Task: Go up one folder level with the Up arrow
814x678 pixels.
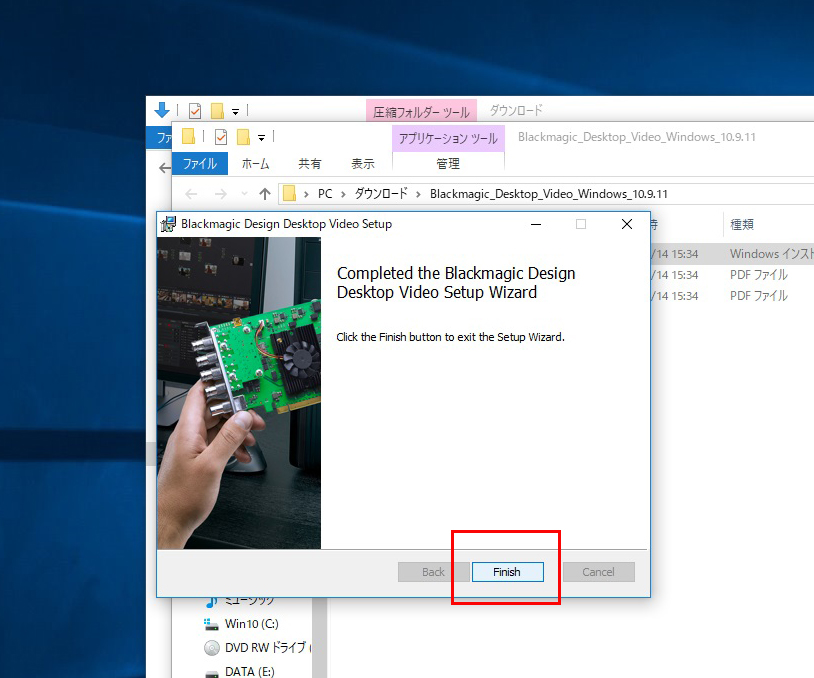Action: click(265, 194)
